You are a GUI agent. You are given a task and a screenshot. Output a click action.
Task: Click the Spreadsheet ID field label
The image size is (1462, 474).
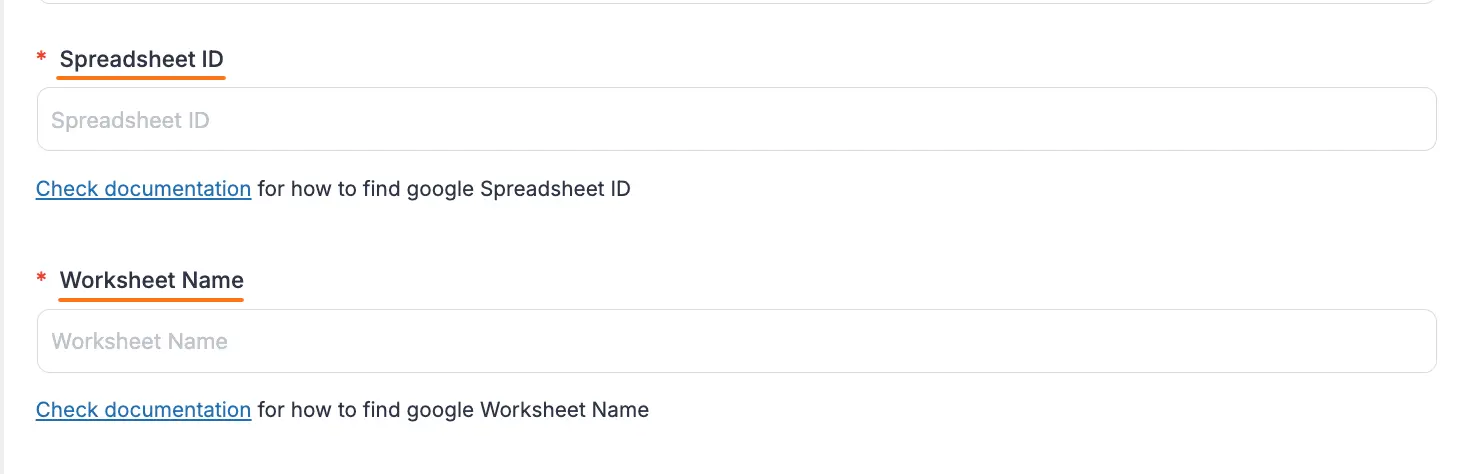[x=141, y=60]
